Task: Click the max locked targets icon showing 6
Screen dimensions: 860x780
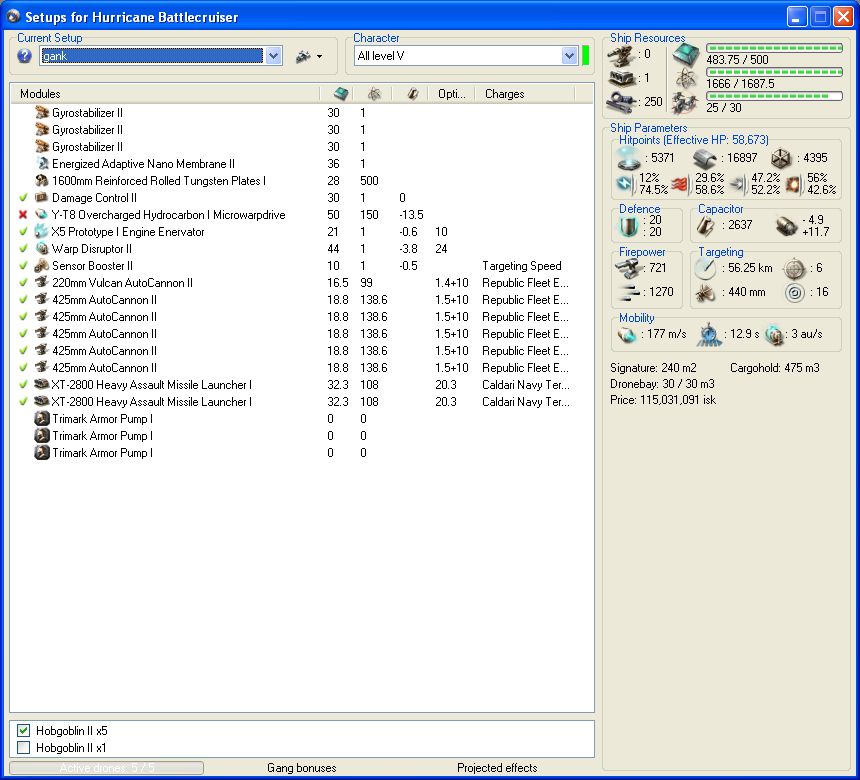Action: click(794, 268)
